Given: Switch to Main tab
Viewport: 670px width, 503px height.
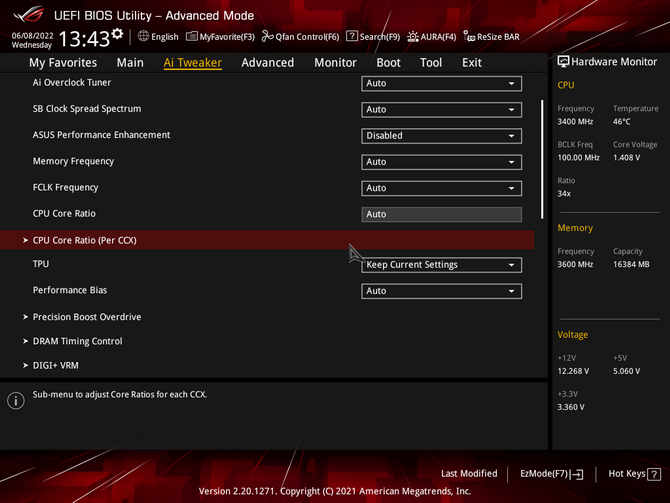Looking at the screenshot, I should point(130,63).
